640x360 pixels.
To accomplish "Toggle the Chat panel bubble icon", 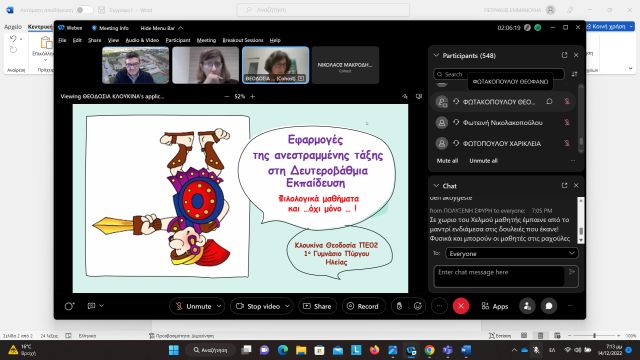I will (x=549, y=306).
